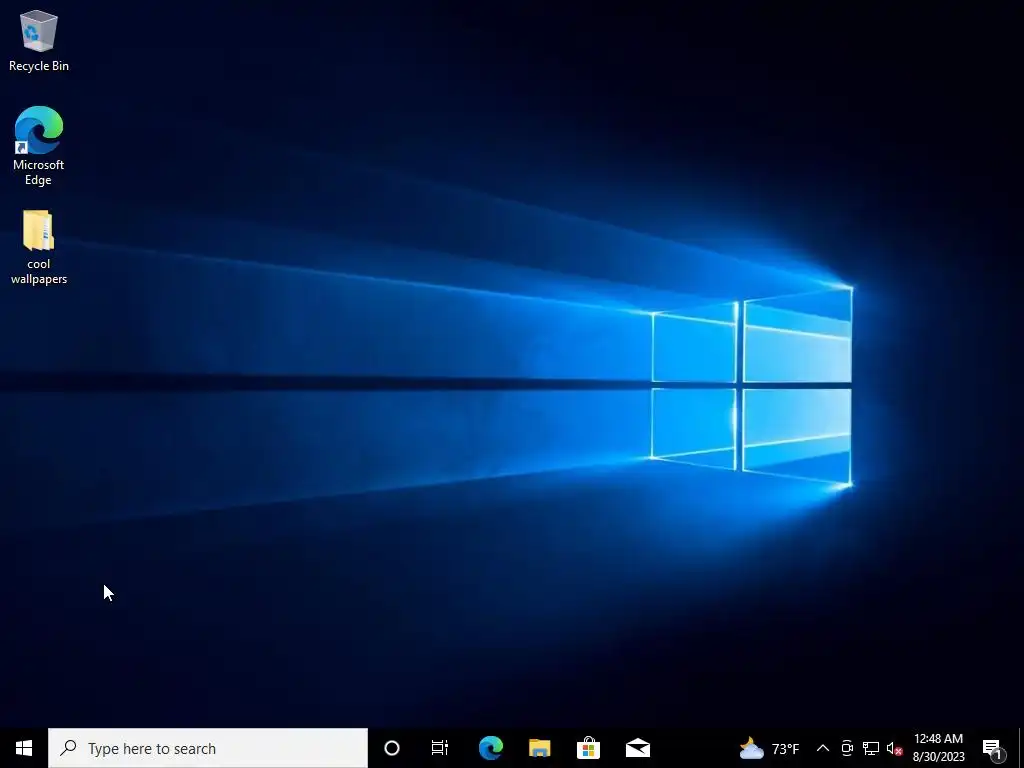Image resolution: width=1024 pixels, height=768 pixels.
Task: Select the Recycle Bin desktop icon
Action: 39,41
